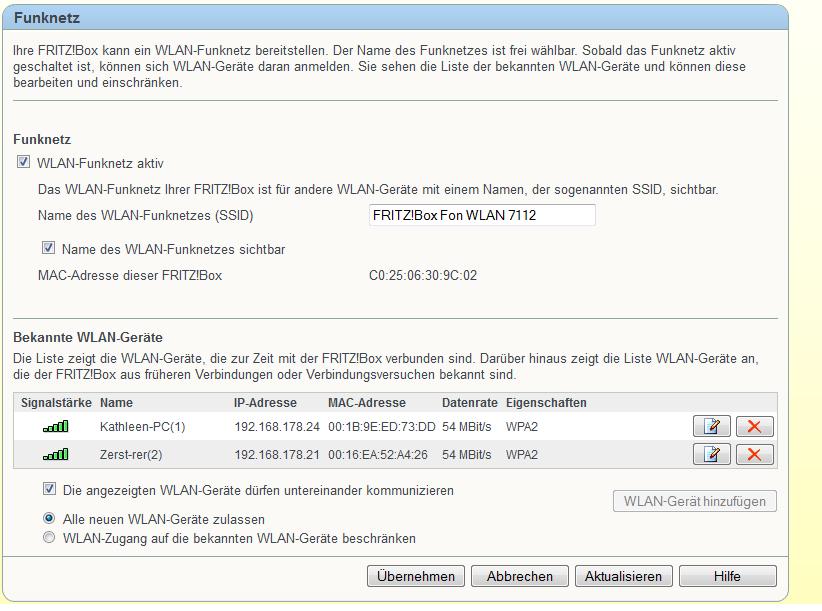Click label MAC-Adresse dieser FRITZ!Box
Image resolution: width=822 pixels, height=611 pixels.
coord(130,275)
